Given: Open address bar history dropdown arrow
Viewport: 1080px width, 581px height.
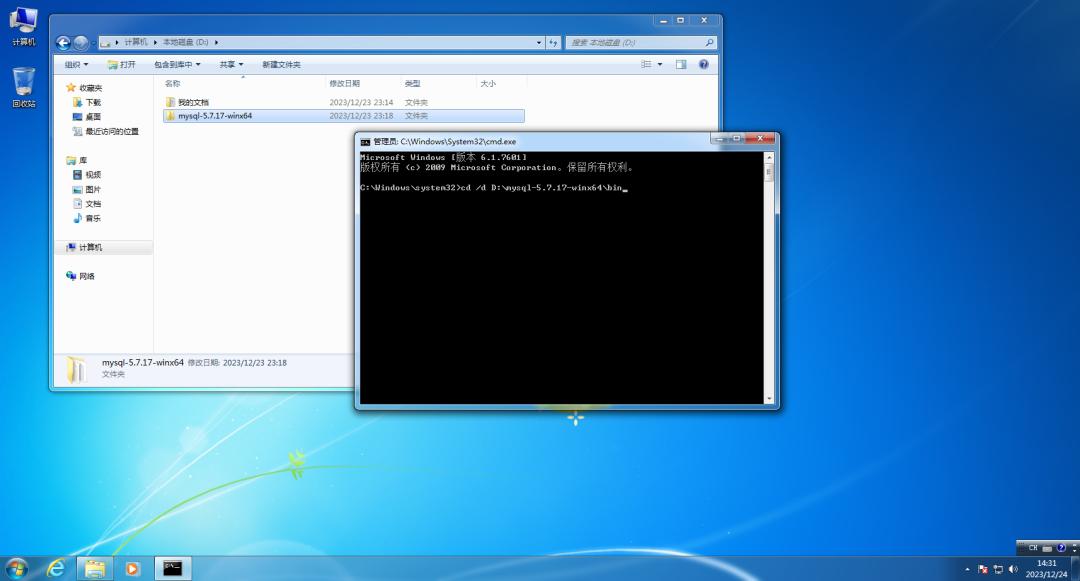Looking at the screenshot, I should point(539,43).
